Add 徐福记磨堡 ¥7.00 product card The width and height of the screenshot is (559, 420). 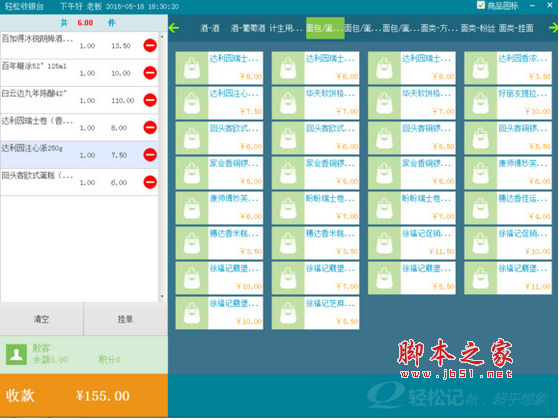pyautogui.click(x=316, y=278)
